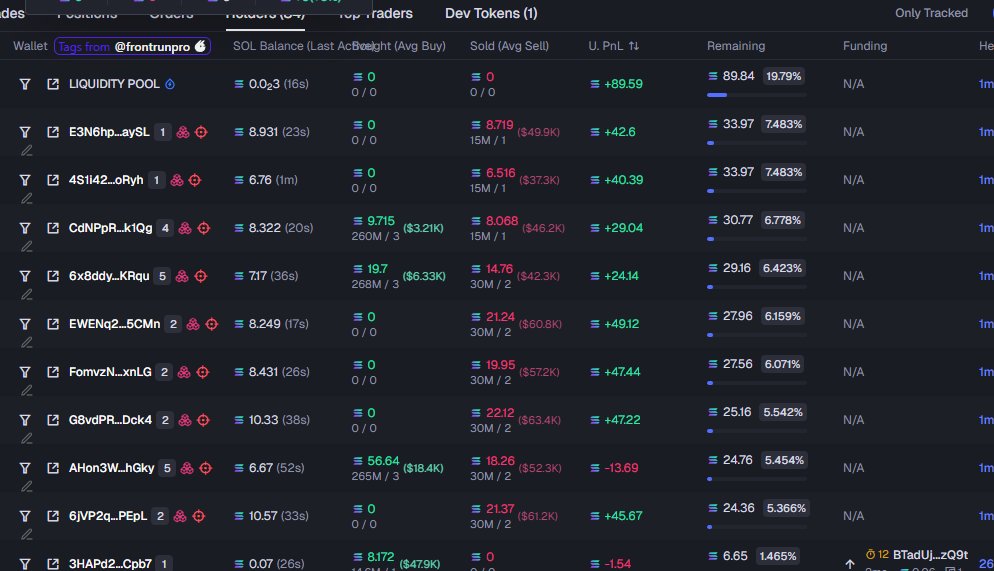Filter by the LIQUIDITY POOL wallet

pos(25,84)
